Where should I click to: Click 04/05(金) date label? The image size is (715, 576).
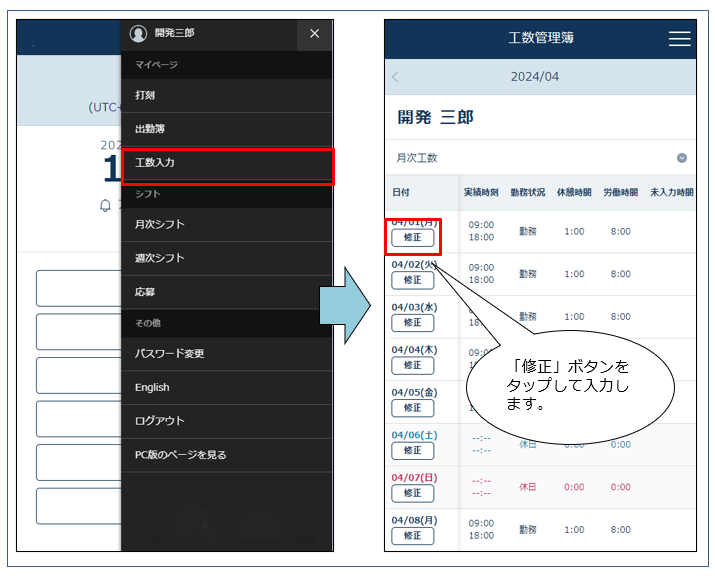[414, 392]
